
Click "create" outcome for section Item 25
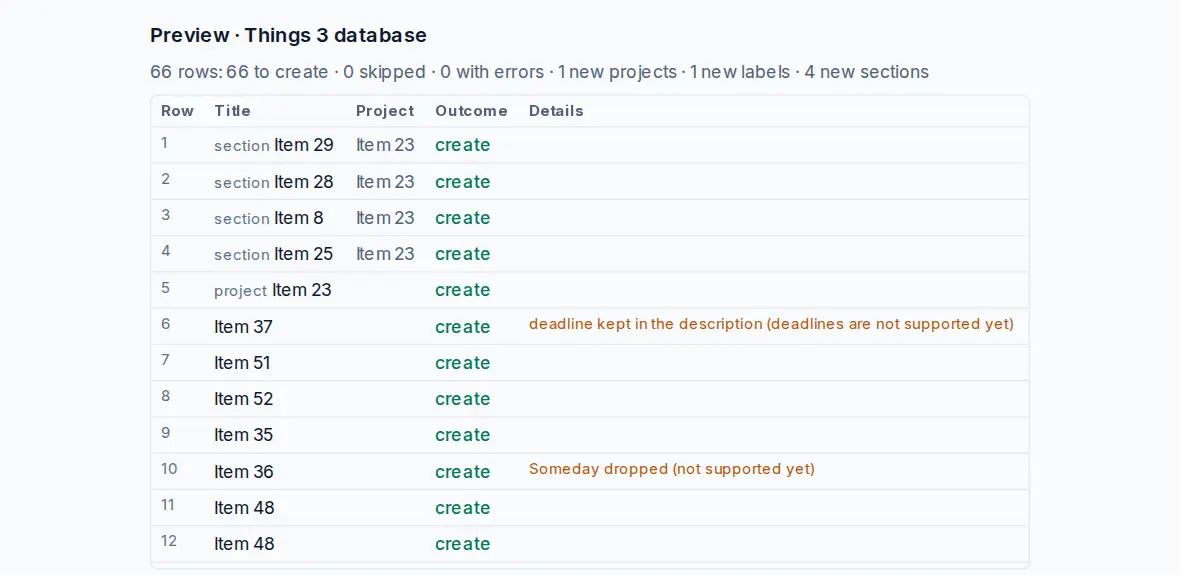pyautogui.click(x=463, y=254)
